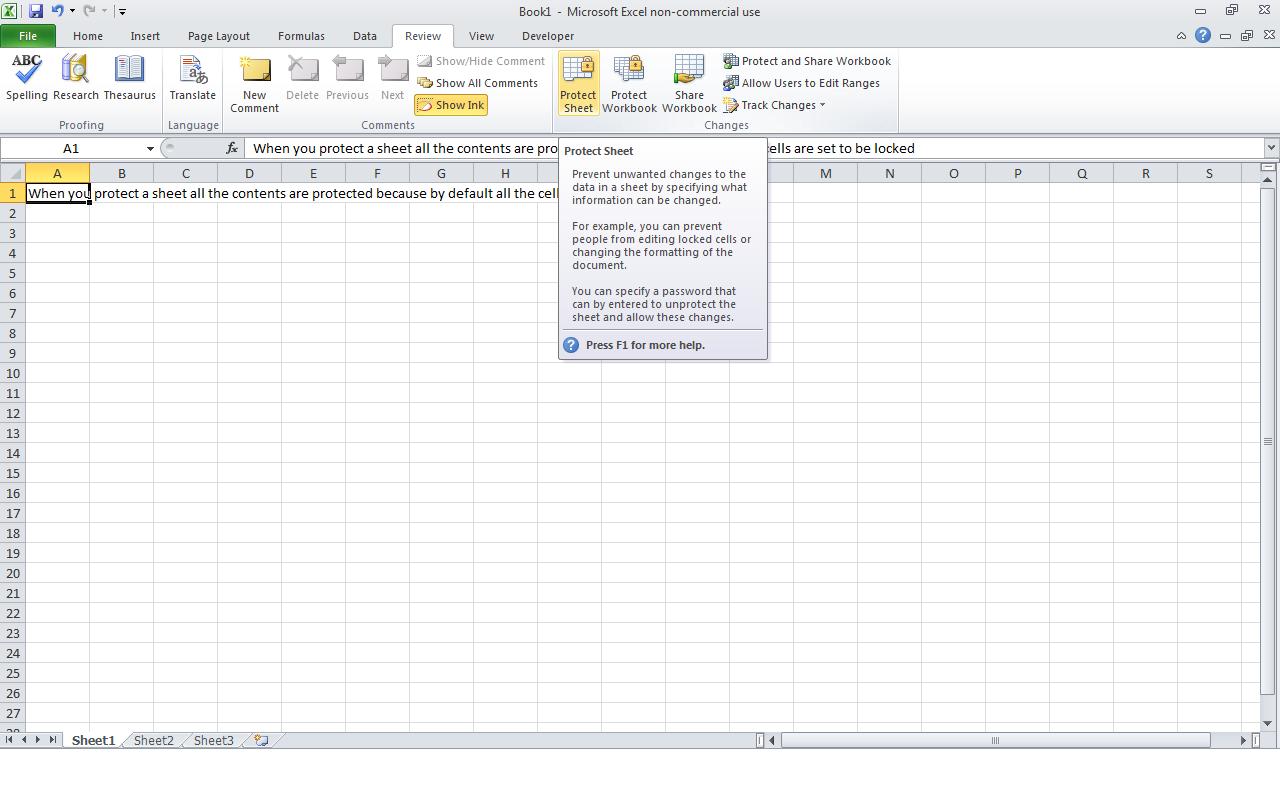Screen dimensions: 1280x800
Task: Click Protect Workbook
Action: pyautogui.click(x=629, y=82)
